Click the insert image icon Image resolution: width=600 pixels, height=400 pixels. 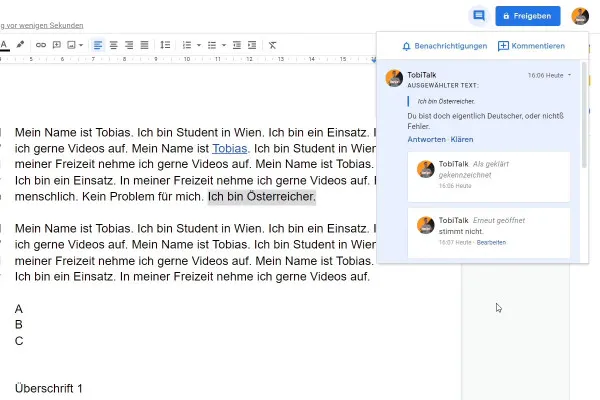click(71, 45)
